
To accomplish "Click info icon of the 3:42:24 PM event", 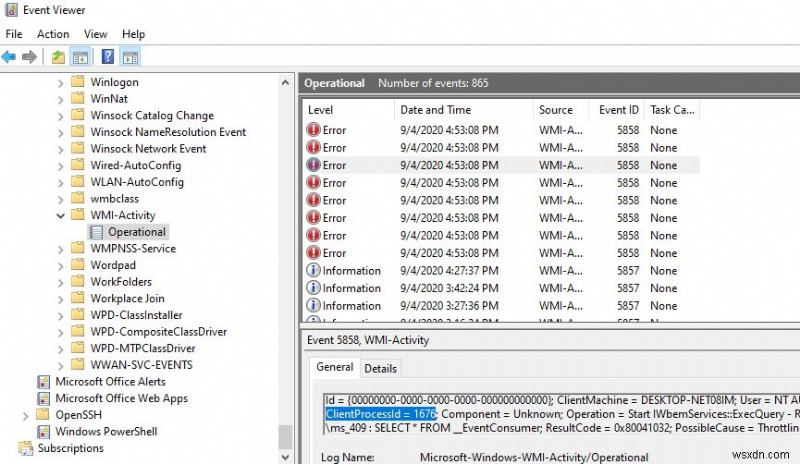I will [x=313, y=288].
